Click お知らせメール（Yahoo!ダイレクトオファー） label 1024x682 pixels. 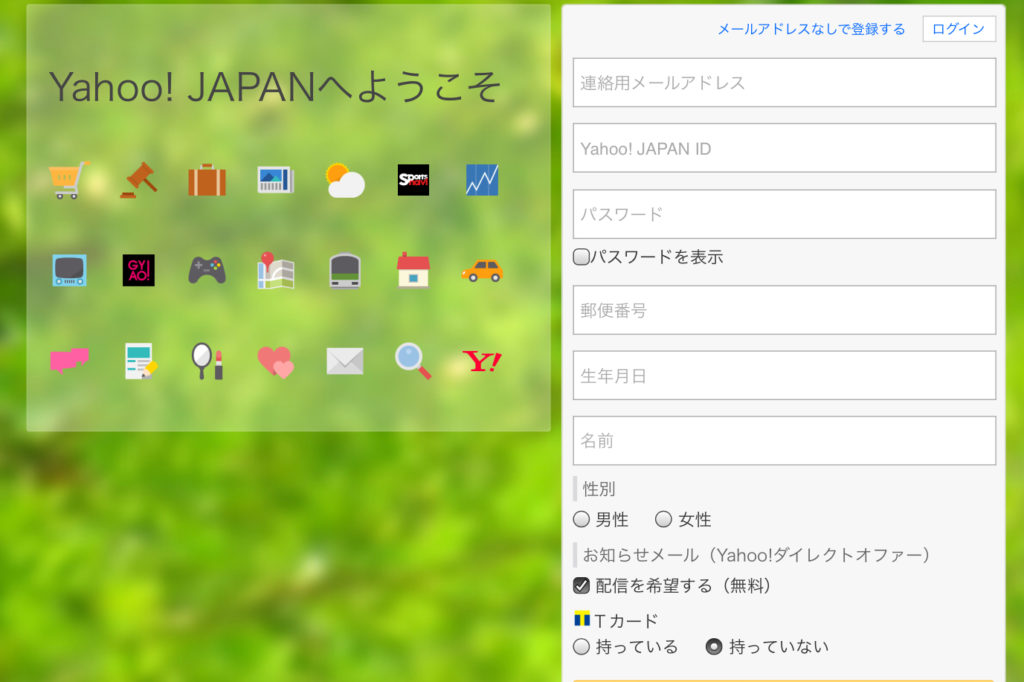coord(756,555)
